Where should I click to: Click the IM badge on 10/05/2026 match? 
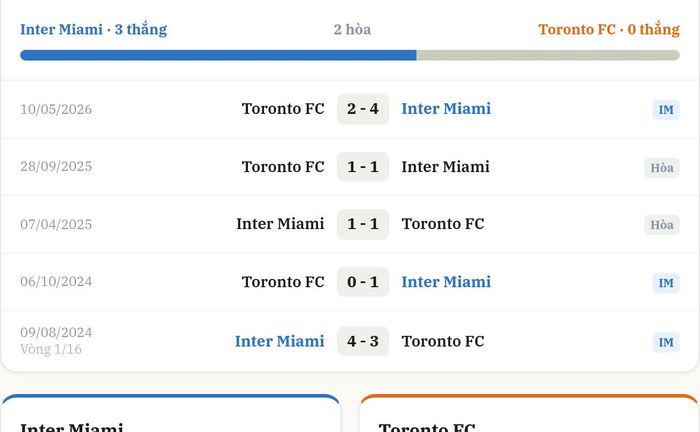(666, 110)
